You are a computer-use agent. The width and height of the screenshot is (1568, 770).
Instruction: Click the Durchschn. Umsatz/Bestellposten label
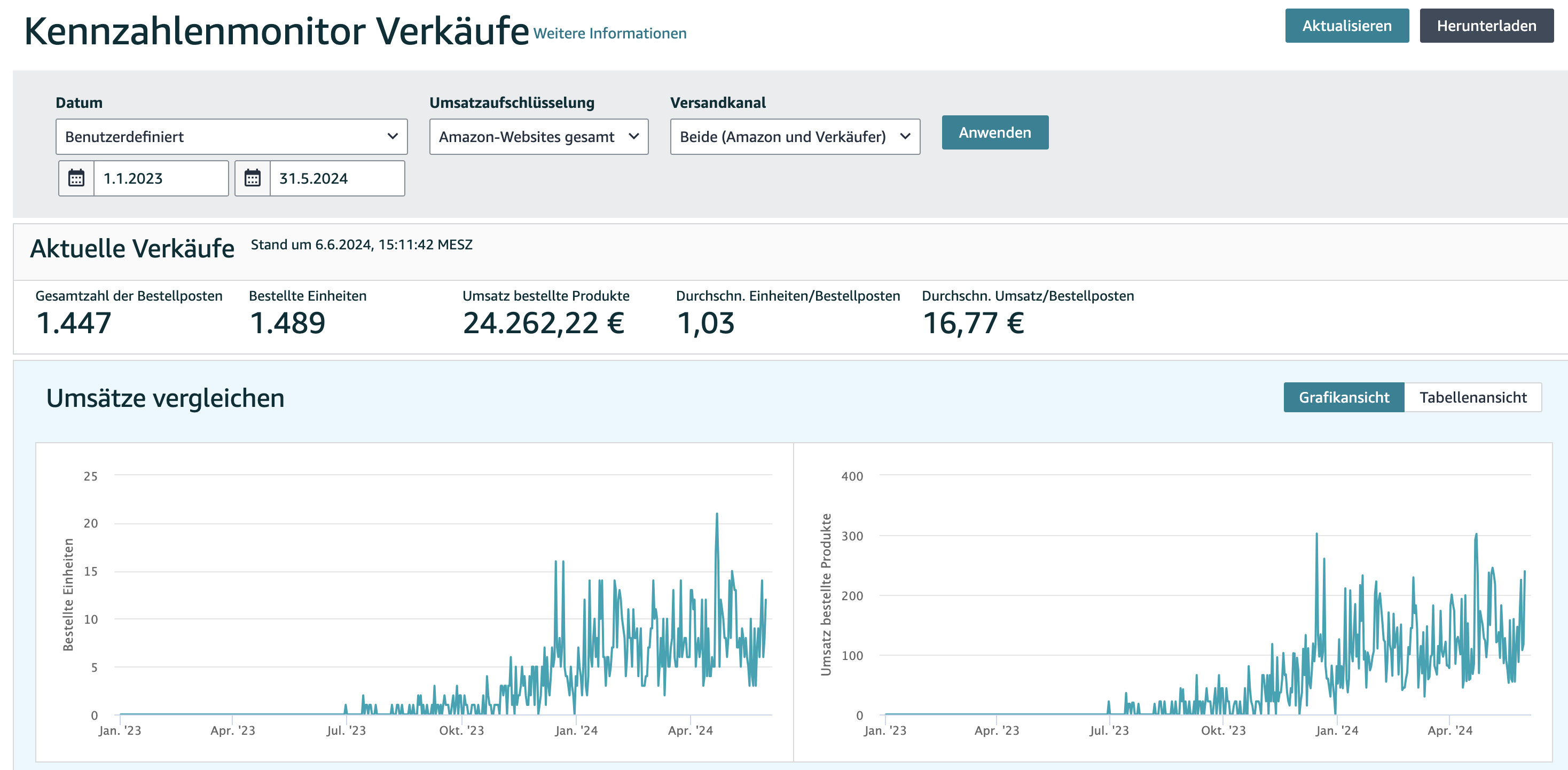1028,296
